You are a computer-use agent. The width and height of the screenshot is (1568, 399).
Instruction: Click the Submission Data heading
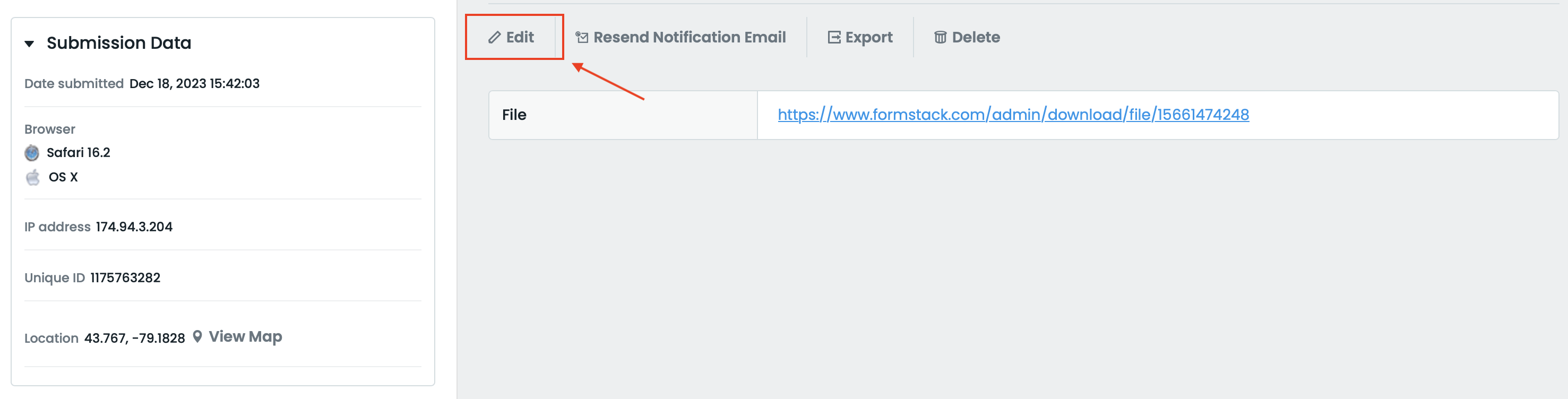pyautogui.click(x=119, y=43)
